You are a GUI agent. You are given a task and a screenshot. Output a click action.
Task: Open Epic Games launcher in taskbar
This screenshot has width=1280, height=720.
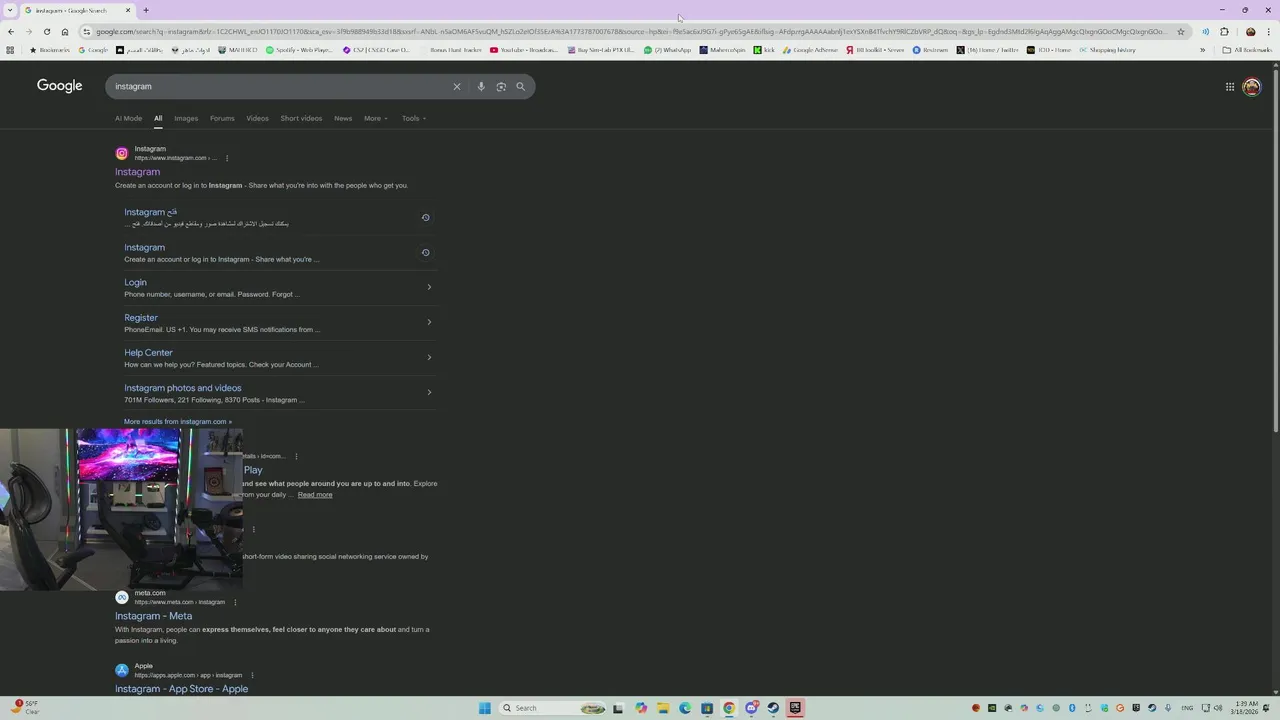pyautogui.click(x=795, y=708)
